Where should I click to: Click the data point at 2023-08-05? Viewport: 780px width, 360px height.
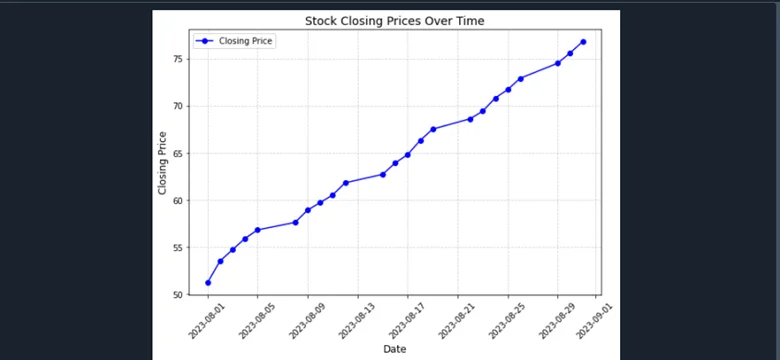point(258,230)
